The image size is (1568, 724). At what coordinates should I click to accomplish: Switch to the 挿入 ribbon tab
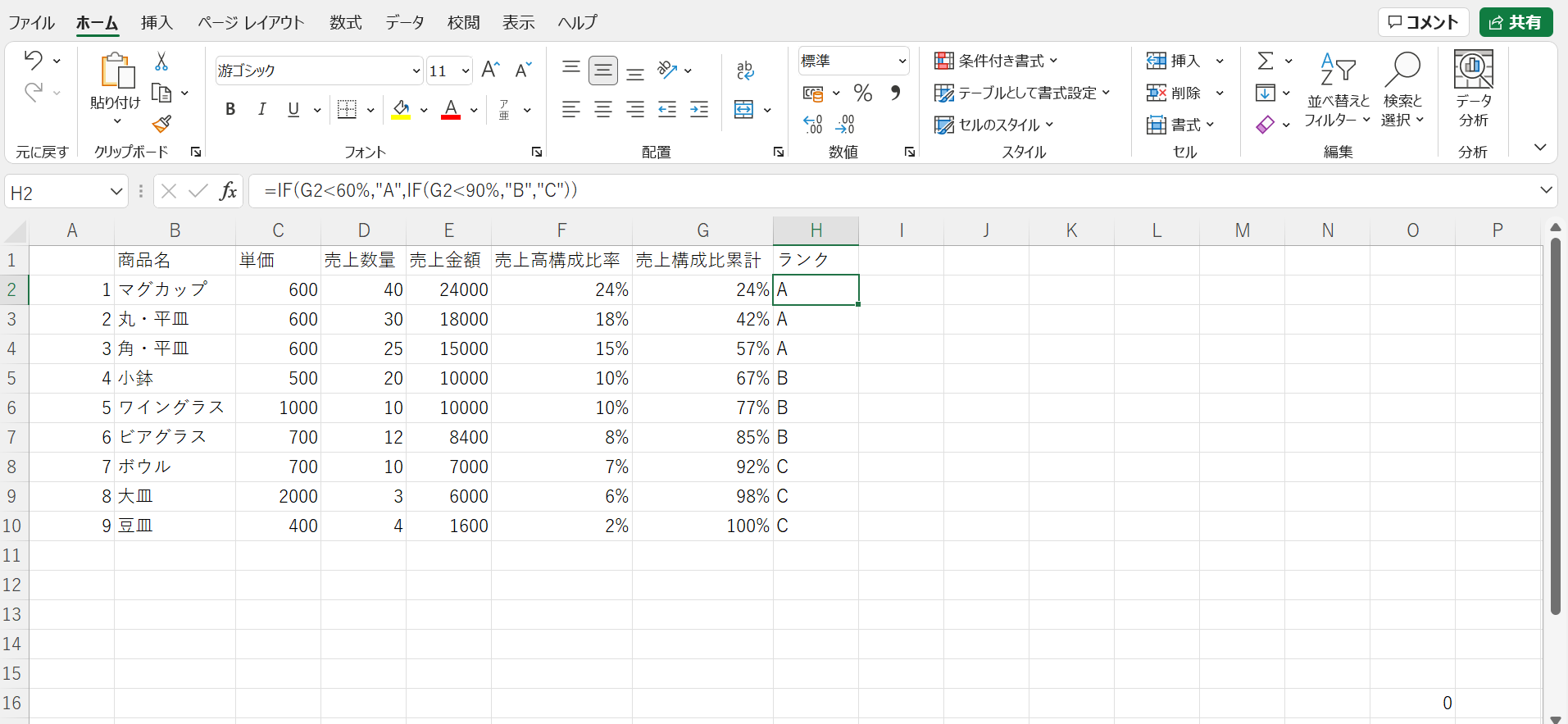click(157, 23)
